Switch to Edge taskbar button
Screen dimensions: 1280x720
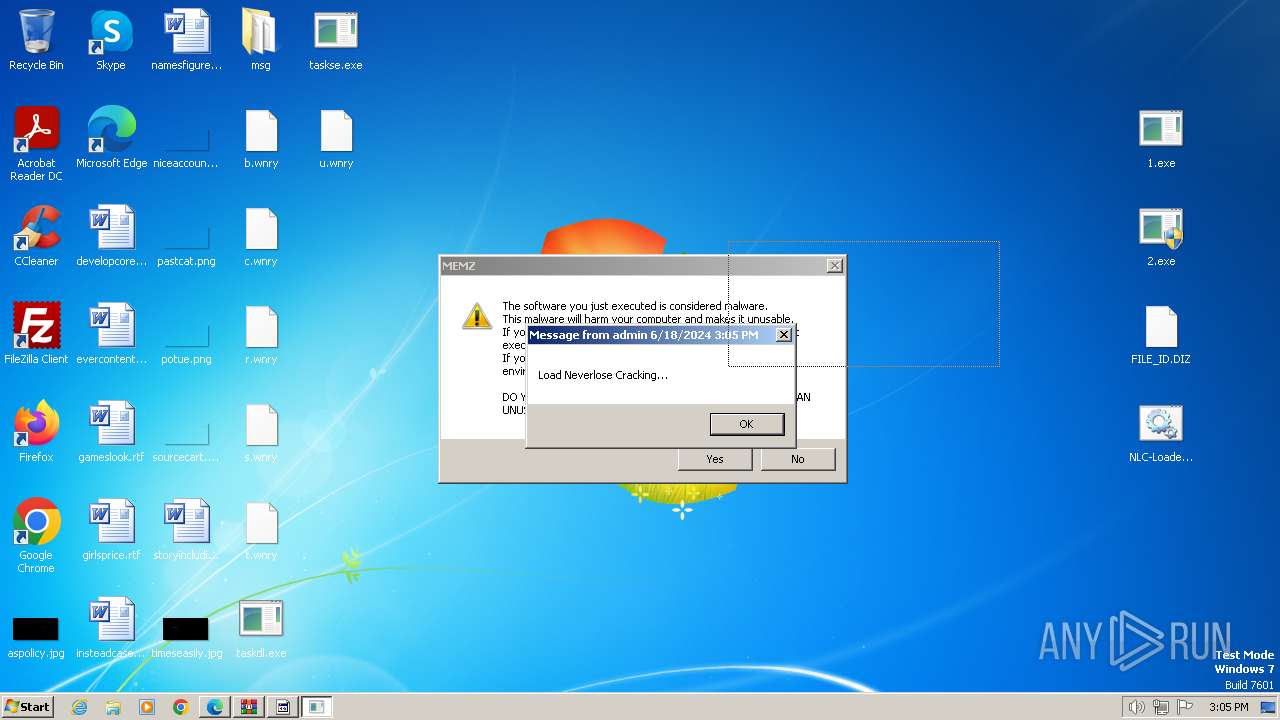[215, 707]
